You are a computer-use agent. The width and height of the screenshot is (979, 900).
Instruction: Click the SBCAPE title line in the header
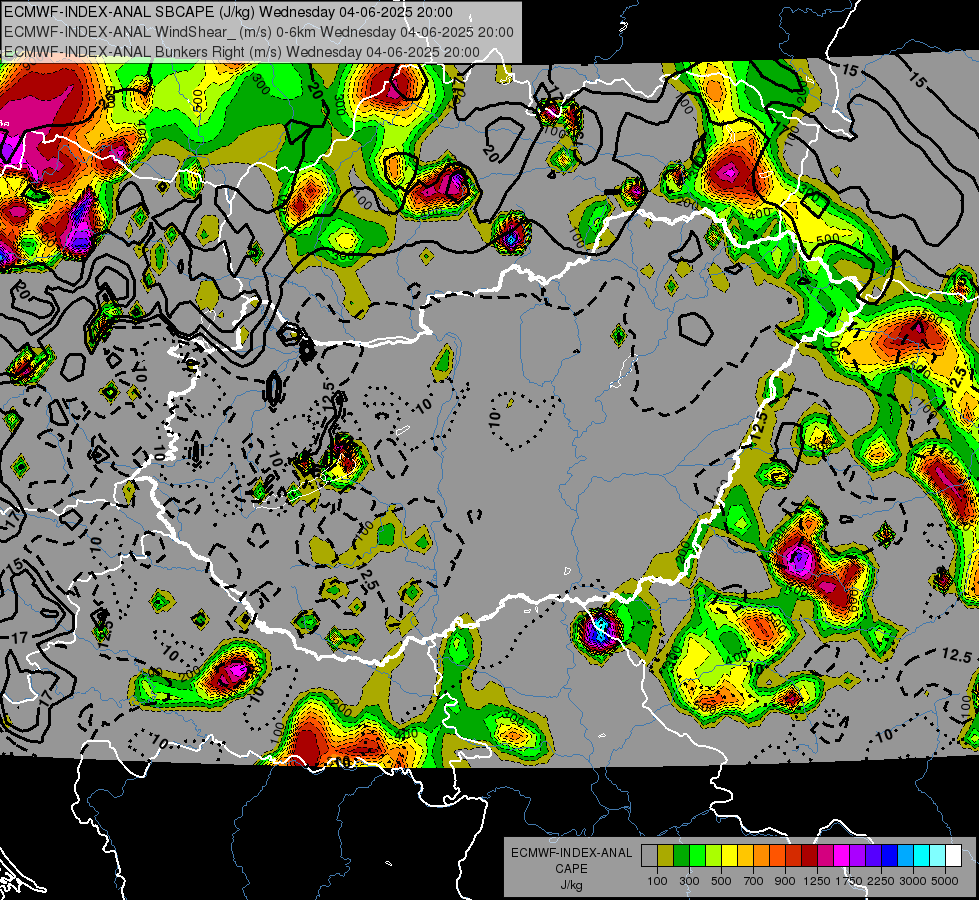229,12
